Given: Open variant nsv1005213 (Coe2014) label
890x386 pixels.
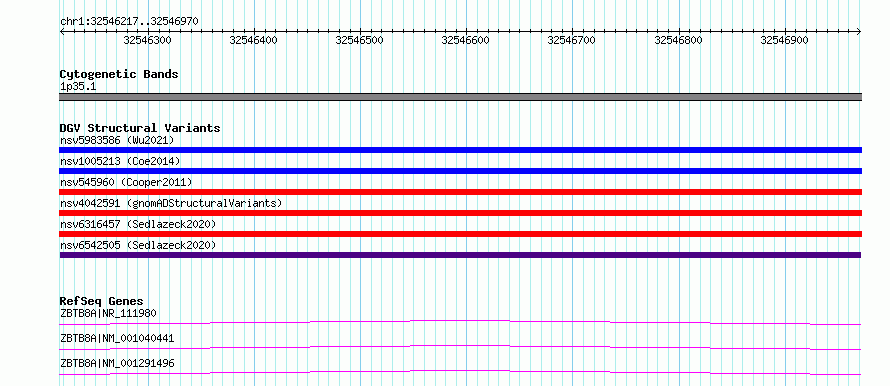Looking at the screenshot, I should coord(120,161).
